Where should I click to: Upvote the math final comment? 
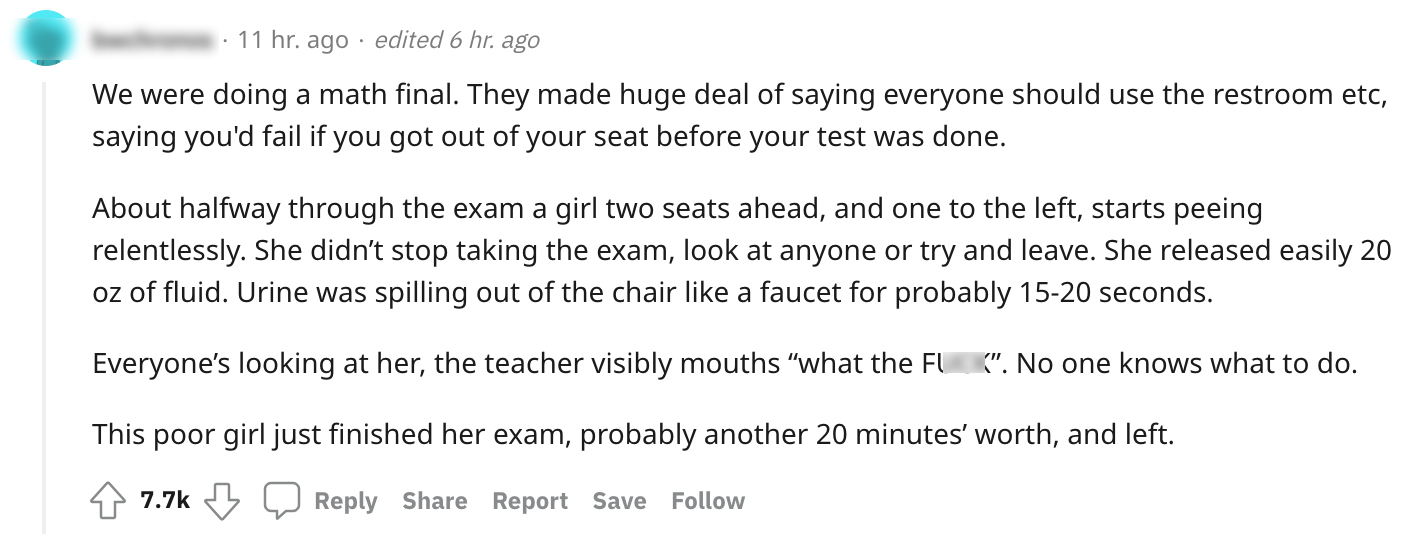click(x=109, y=501)
